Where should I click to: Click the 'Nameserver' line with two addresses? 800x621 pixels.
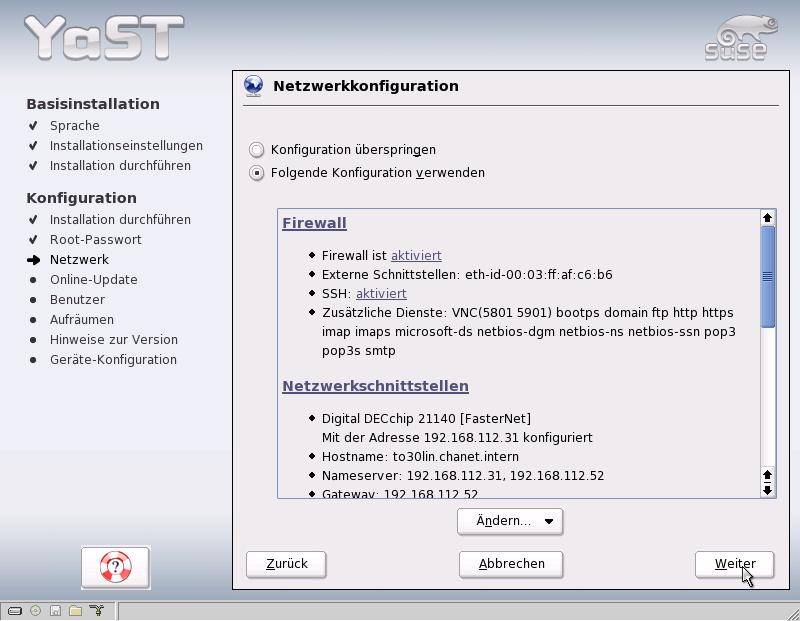click(463, 476)
